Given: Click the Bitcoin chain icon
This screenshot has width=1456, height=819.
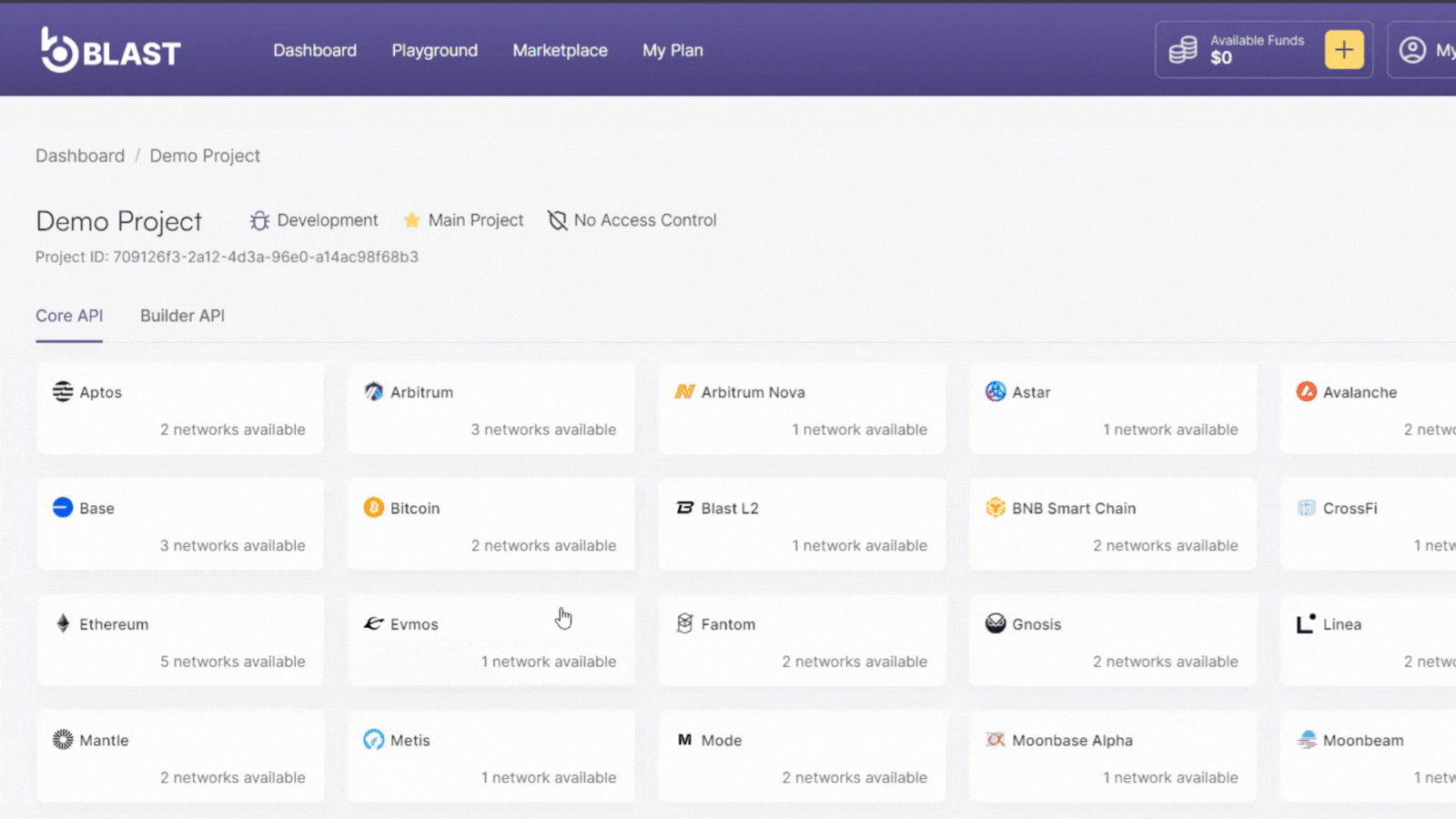Looking at the screenshot, I should 374,507.
